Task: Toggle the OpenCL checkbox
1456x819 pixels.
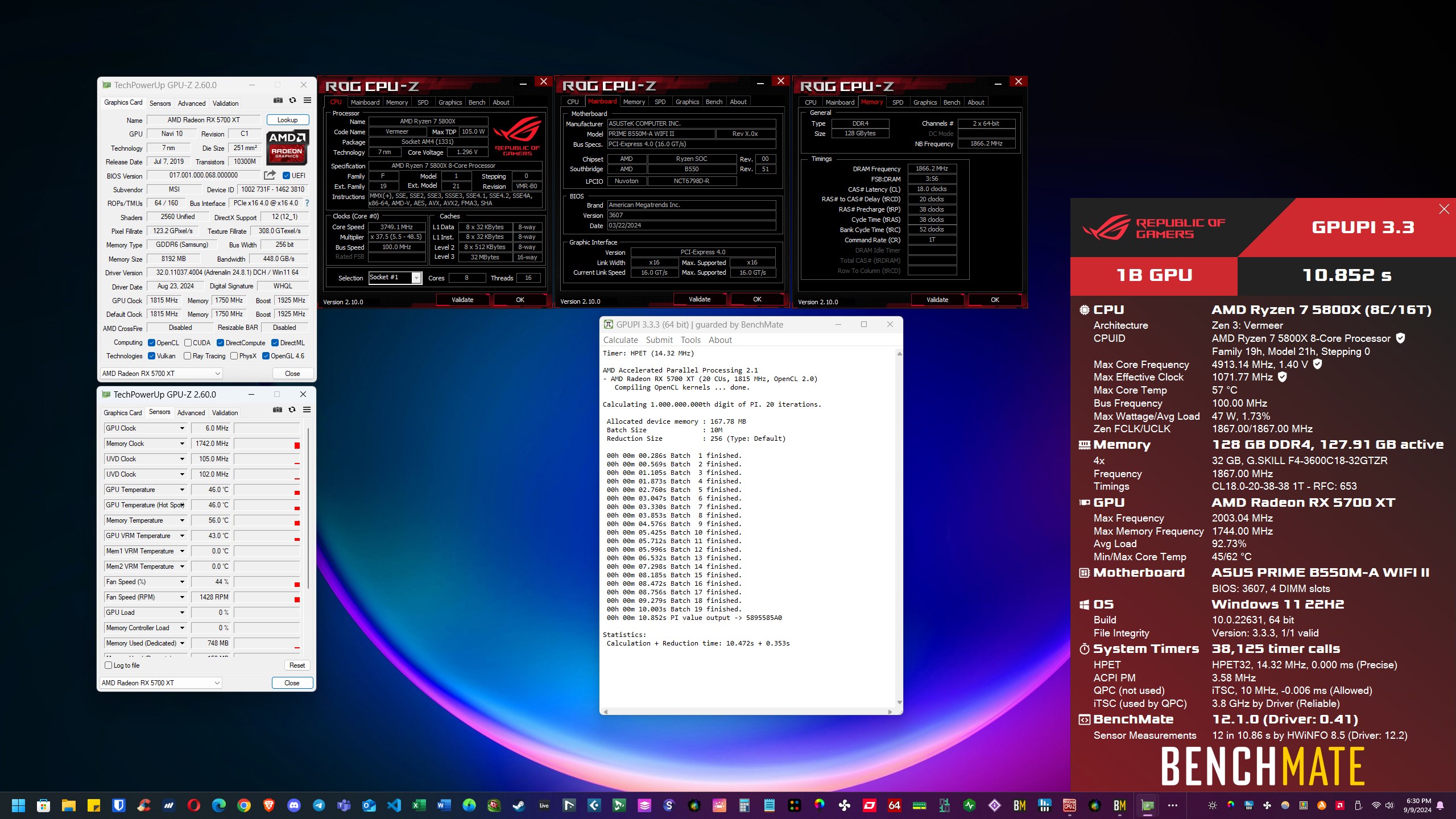Action: tap(151, 343)
